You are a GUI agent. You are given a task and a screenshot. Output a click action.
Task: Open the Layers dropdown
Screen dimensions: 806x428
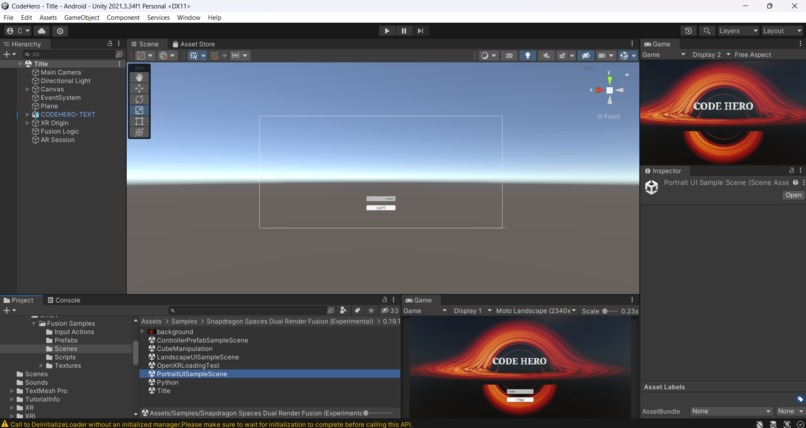point(738,31)
